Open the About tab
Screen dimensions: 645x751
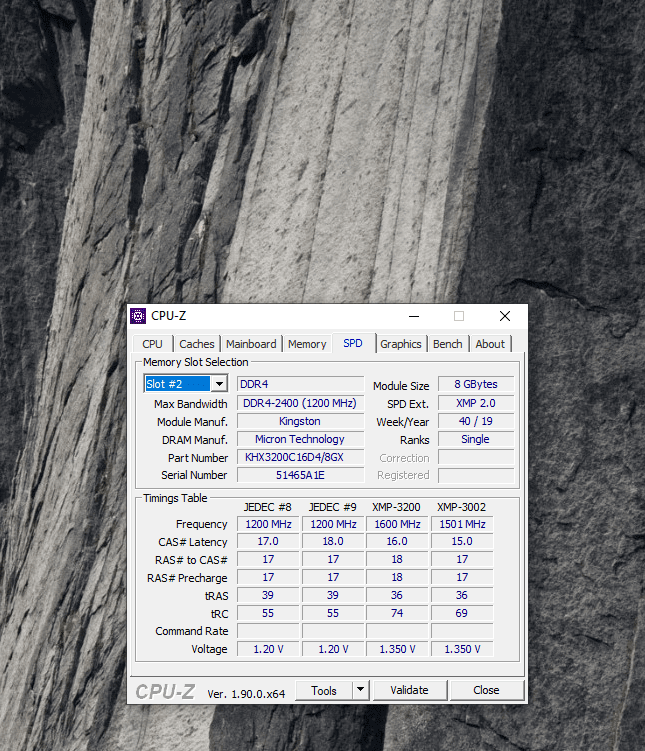490,344
